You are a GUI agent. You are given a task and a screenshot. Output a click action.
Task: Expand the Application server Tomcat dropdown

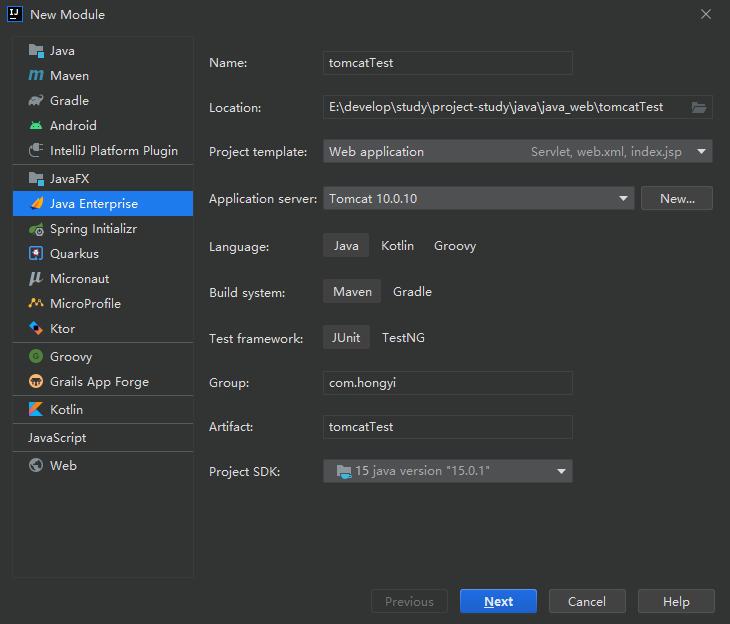478,199
